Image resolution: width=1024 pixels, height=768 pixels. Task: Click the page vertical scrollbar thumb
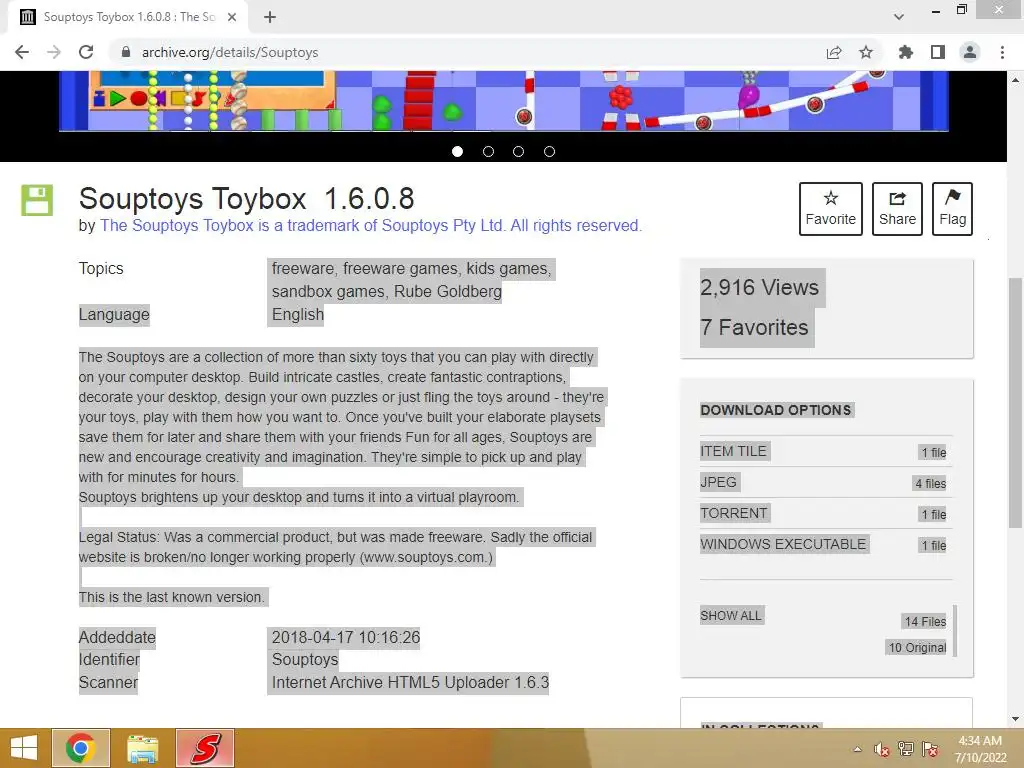coord(1016,402)
